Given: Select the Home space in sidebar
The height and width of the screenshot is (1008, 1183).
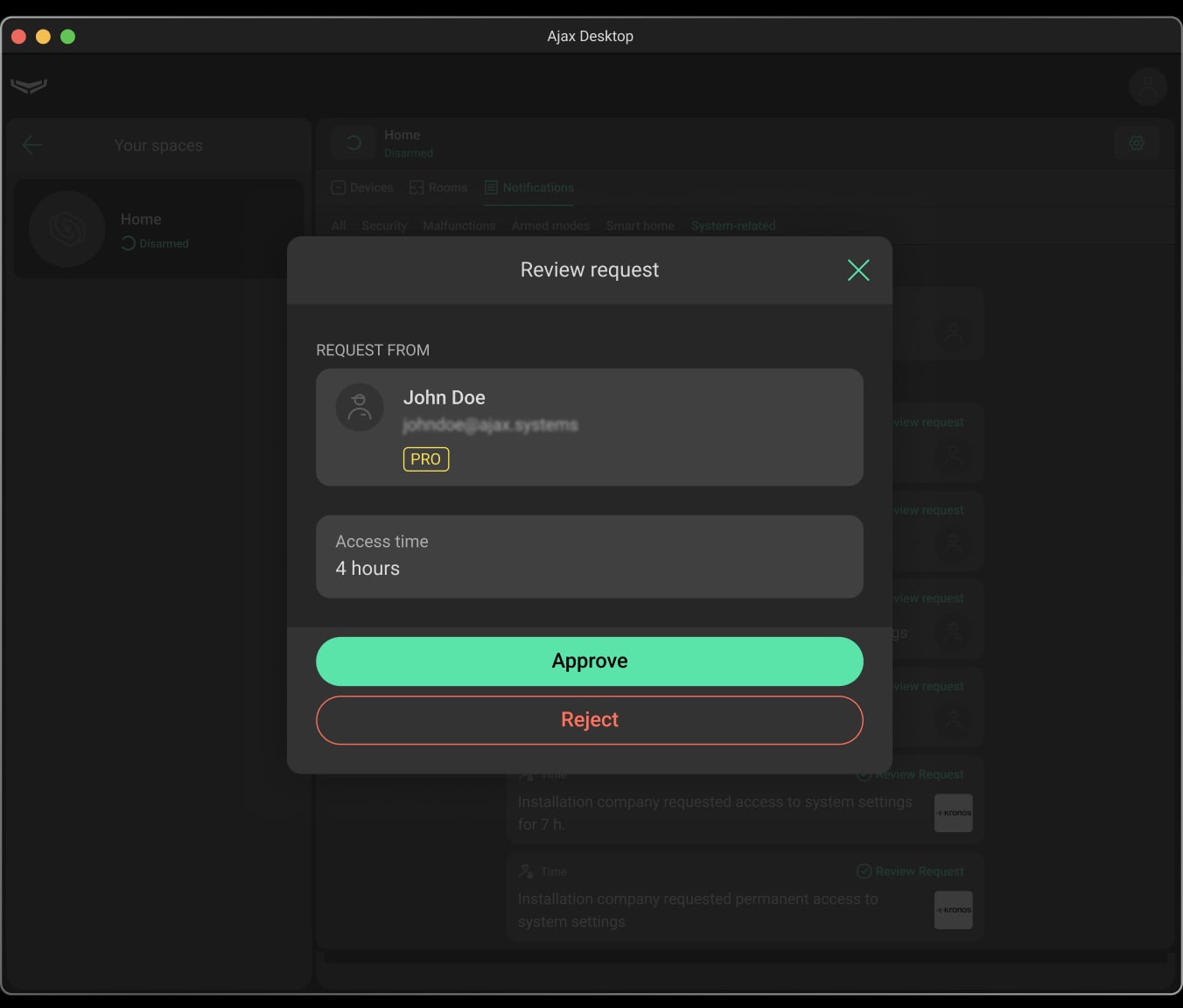Looking at the screenshot, I should click(x=157, y=229).
